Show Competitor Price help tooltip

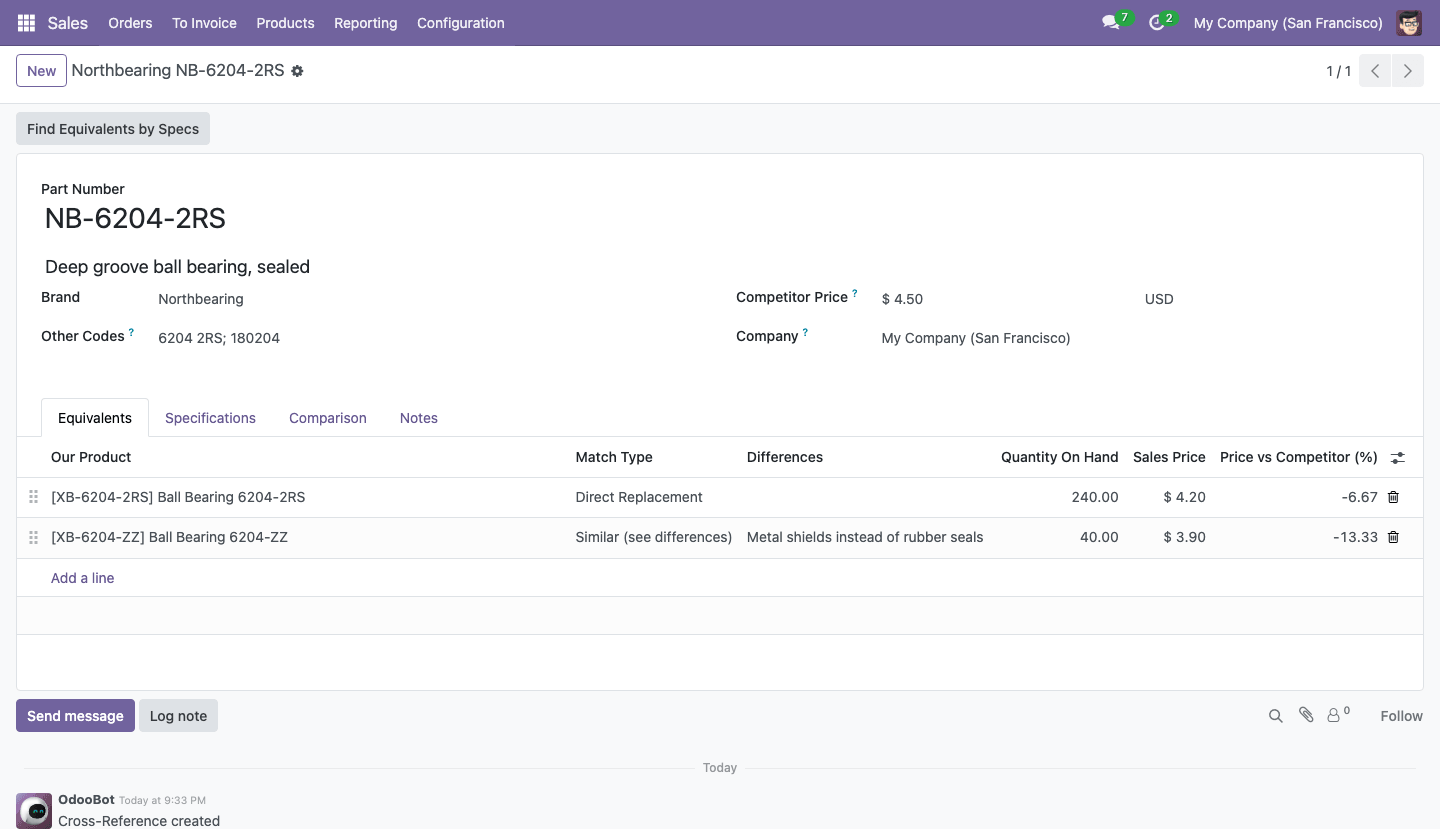[855, 294]
